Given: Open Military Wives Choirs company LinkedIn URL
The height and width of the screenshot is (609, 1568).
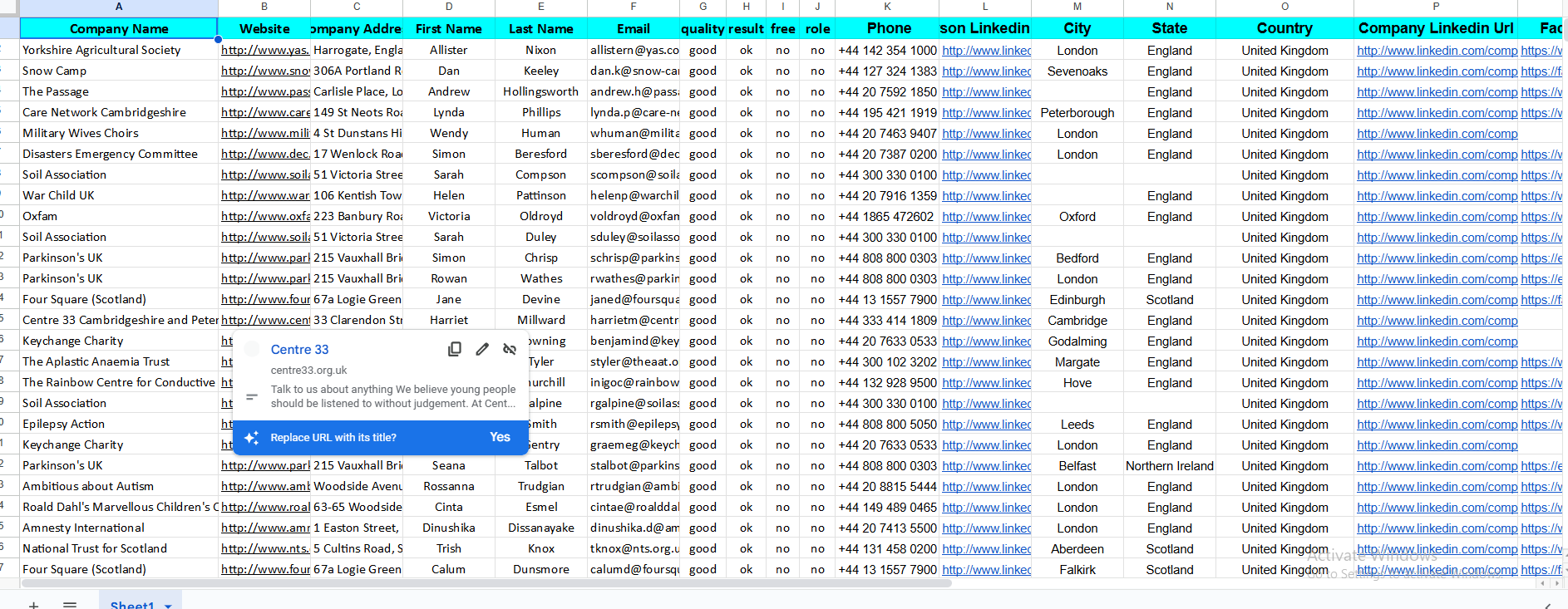Looking at the screenshot, I should tap(1437, 133).
